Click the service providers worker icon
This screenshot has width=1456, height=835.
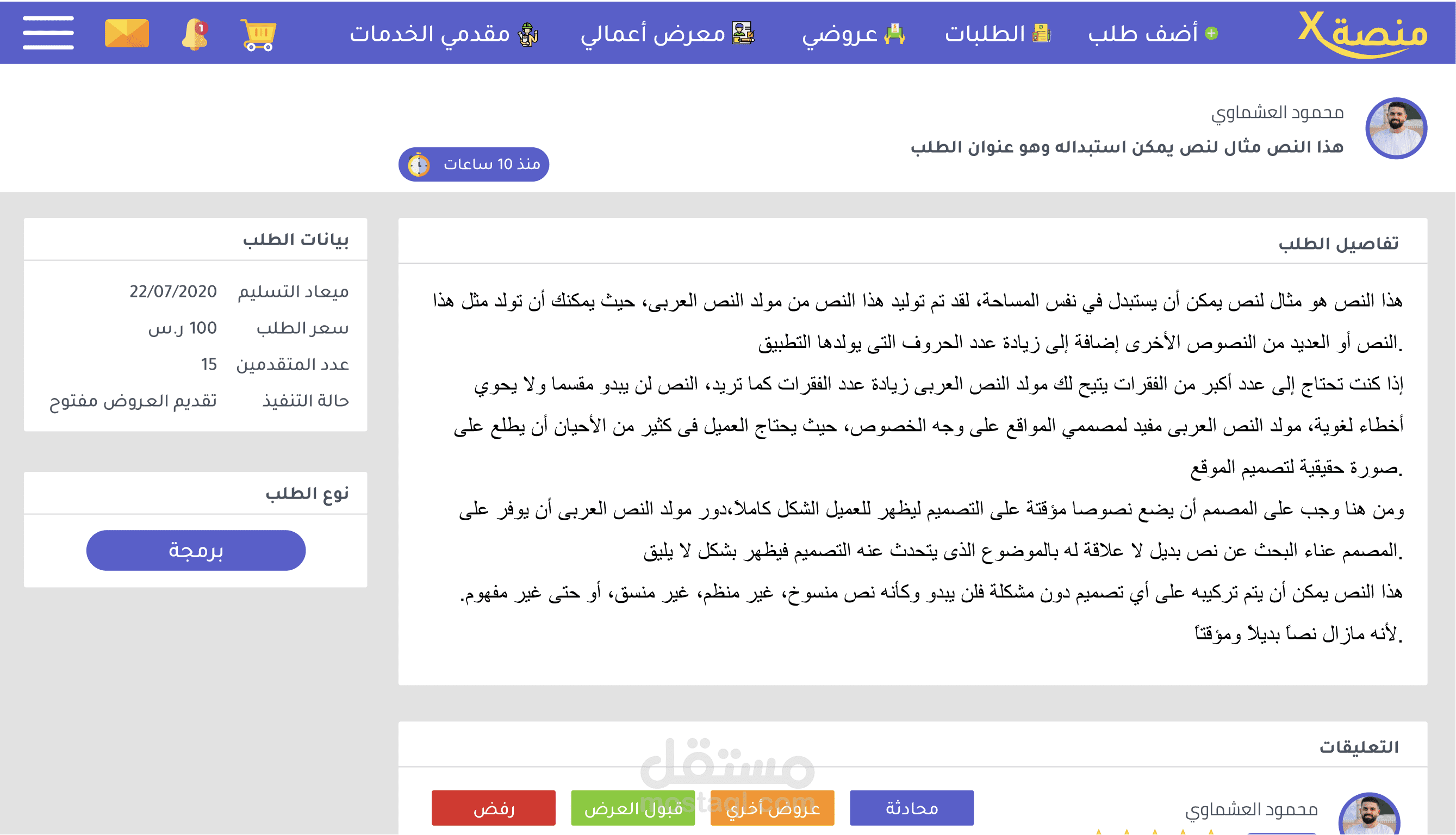[x=527, y=34]
